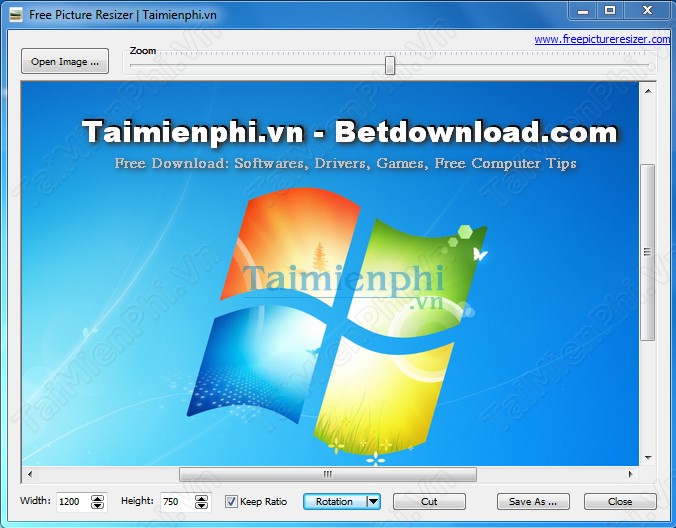Increase Width with the up spinner arrow
The height and width of the screenshot is (528, 676).
97,498
